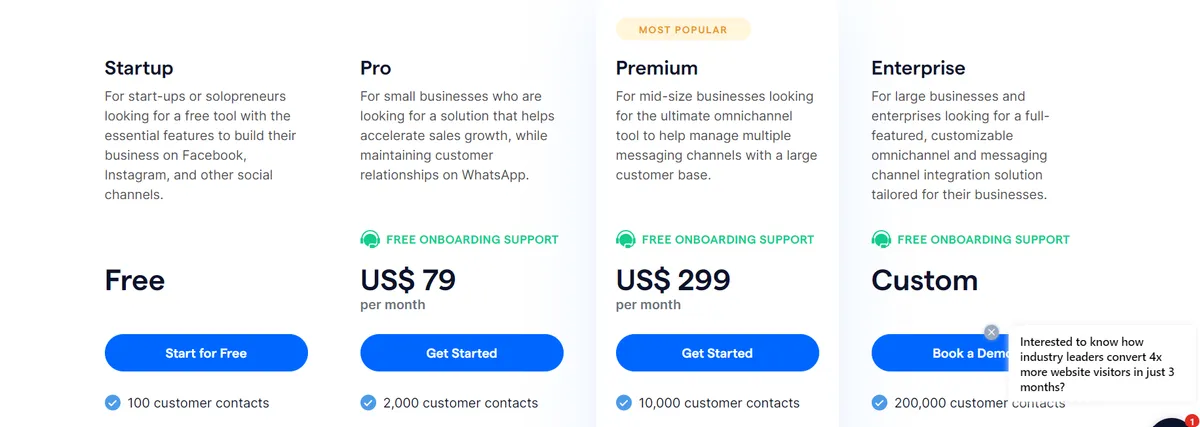Viewport: 1200px width, 427px height.
Task: Click the US$ 299 price
Action: click(673, 280)
